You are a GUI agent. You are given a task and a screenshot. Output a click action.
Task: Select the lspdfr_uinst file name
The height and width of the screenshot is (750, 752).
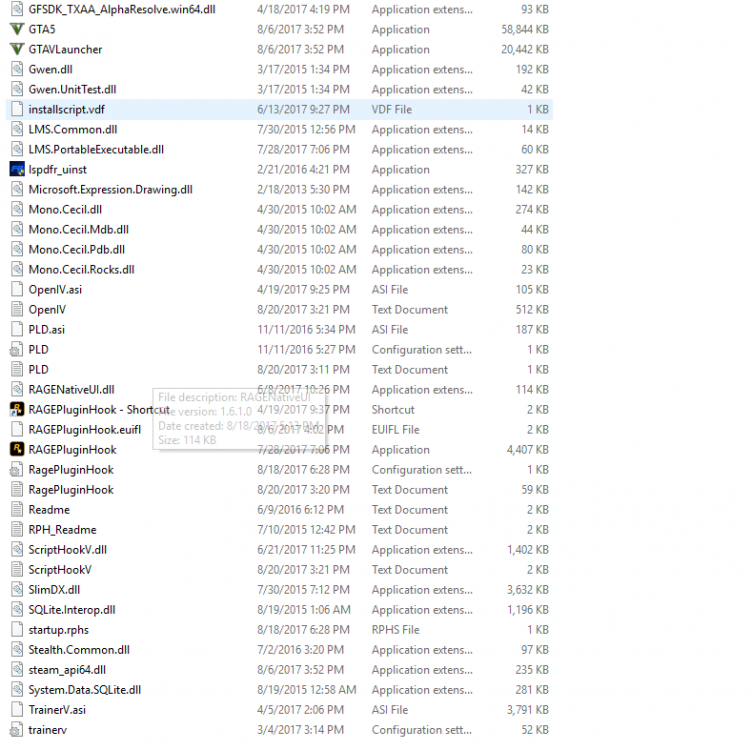click(58, 170)
